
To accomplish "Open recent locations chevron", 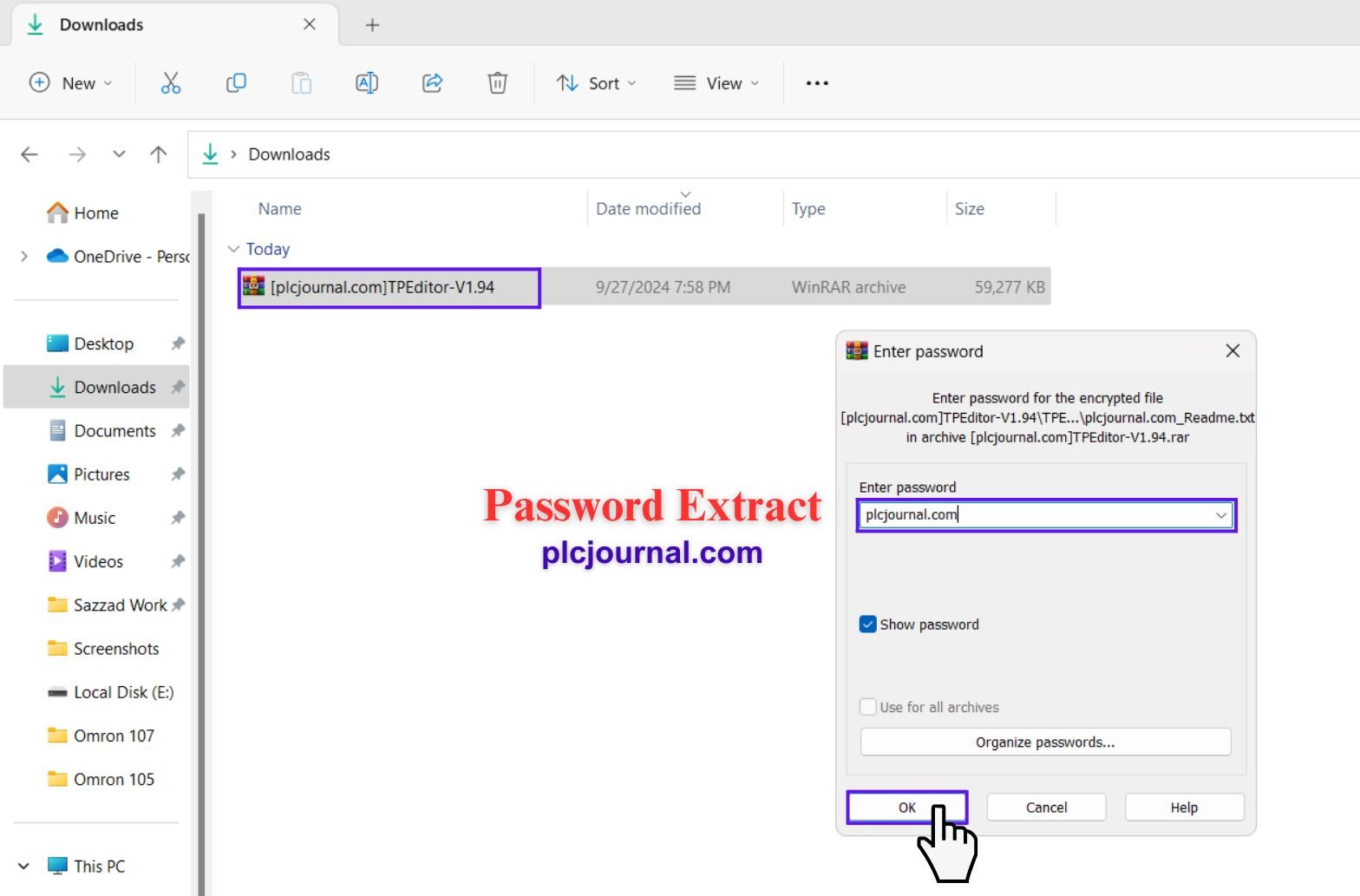I will 119,154.
